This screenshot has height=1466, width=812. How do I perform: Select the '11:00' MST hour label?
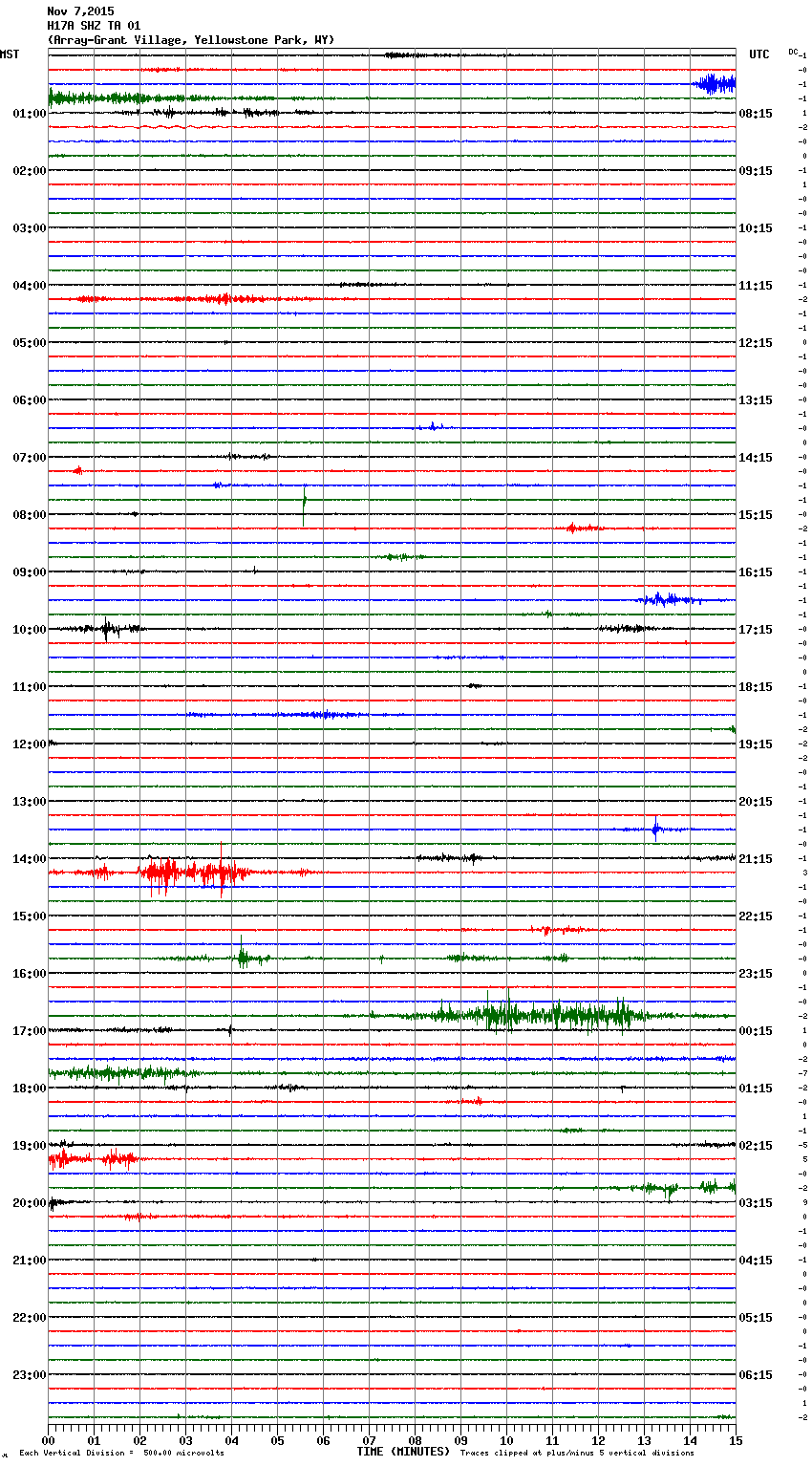[x=30, y=687]
